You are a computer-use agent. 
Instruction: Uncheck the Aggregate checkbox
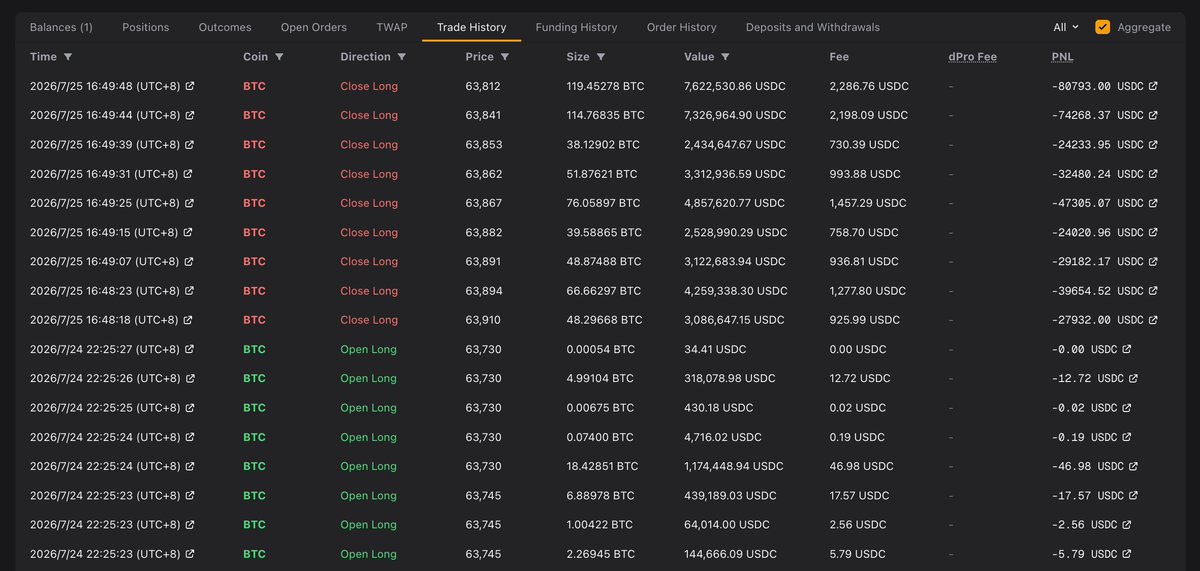coord(1102,27)
